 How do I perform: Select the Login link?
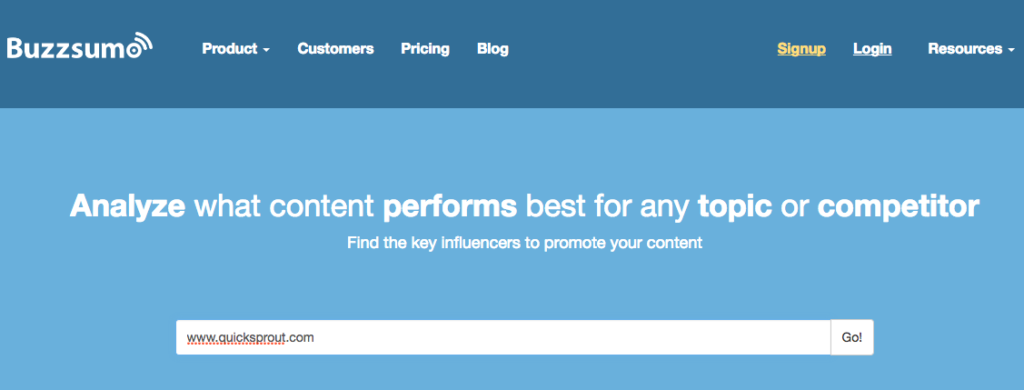click(872, 49)
